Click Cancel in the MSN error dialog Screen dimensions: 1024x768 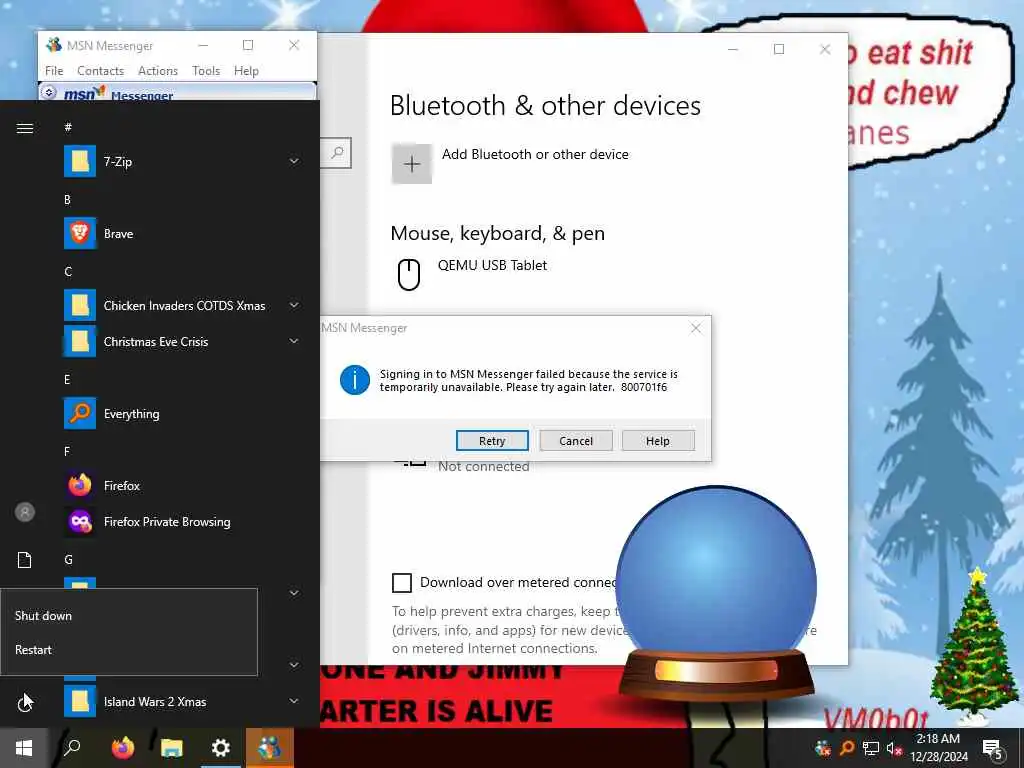[x=576, y=441]
